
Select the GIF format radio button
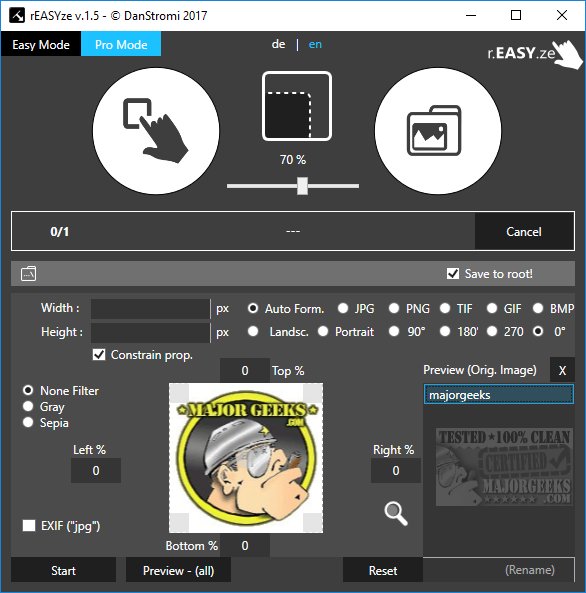tap(492, 308)
